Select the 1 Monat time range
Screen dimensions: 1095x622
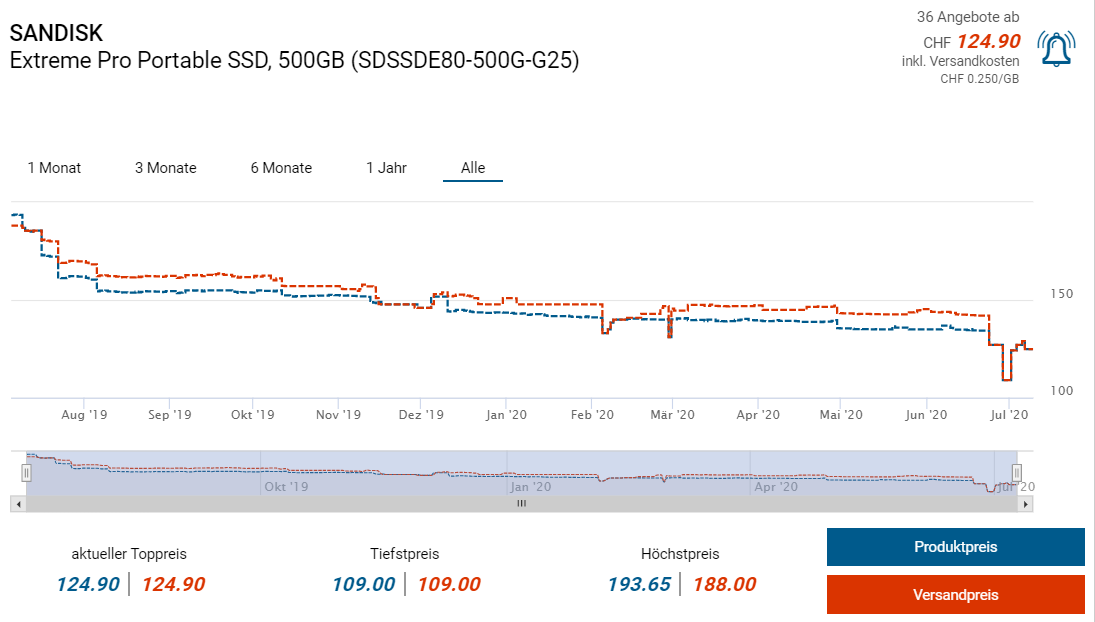point(54,168)
